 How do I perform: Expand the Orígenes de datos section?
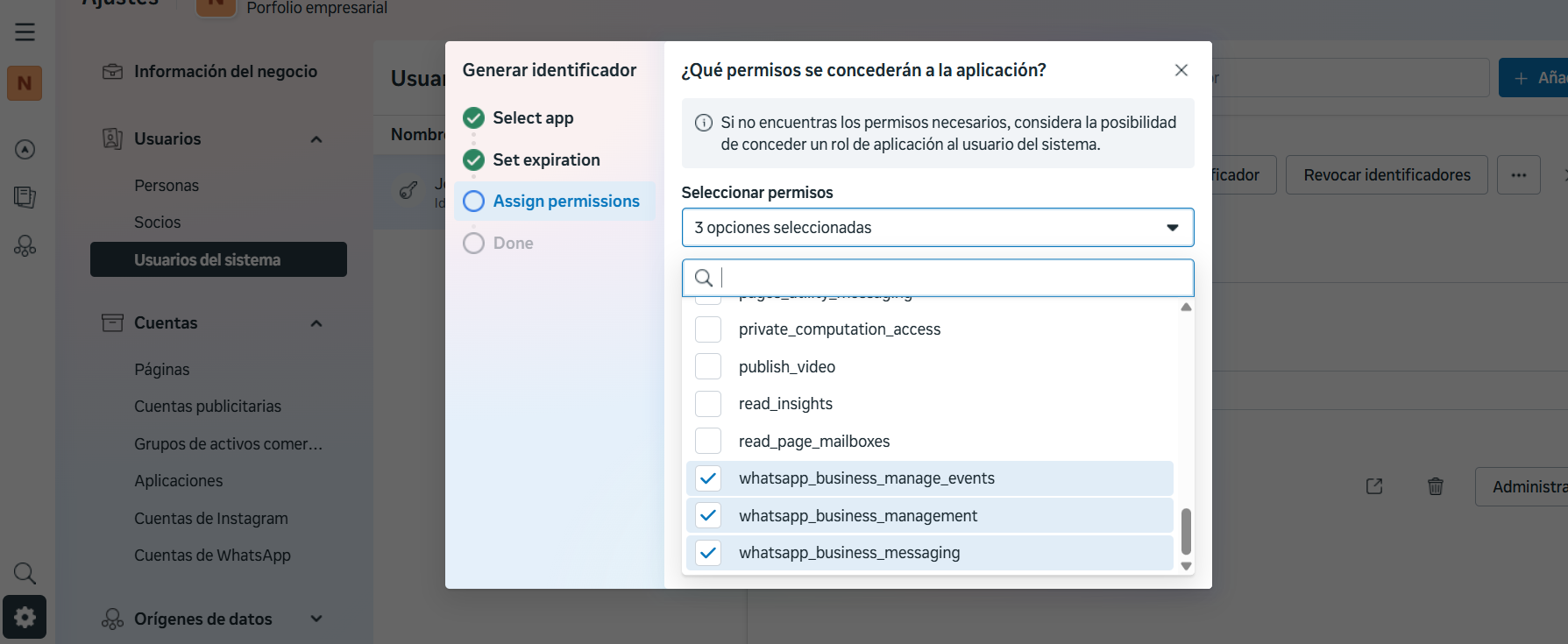coord(316,619)
